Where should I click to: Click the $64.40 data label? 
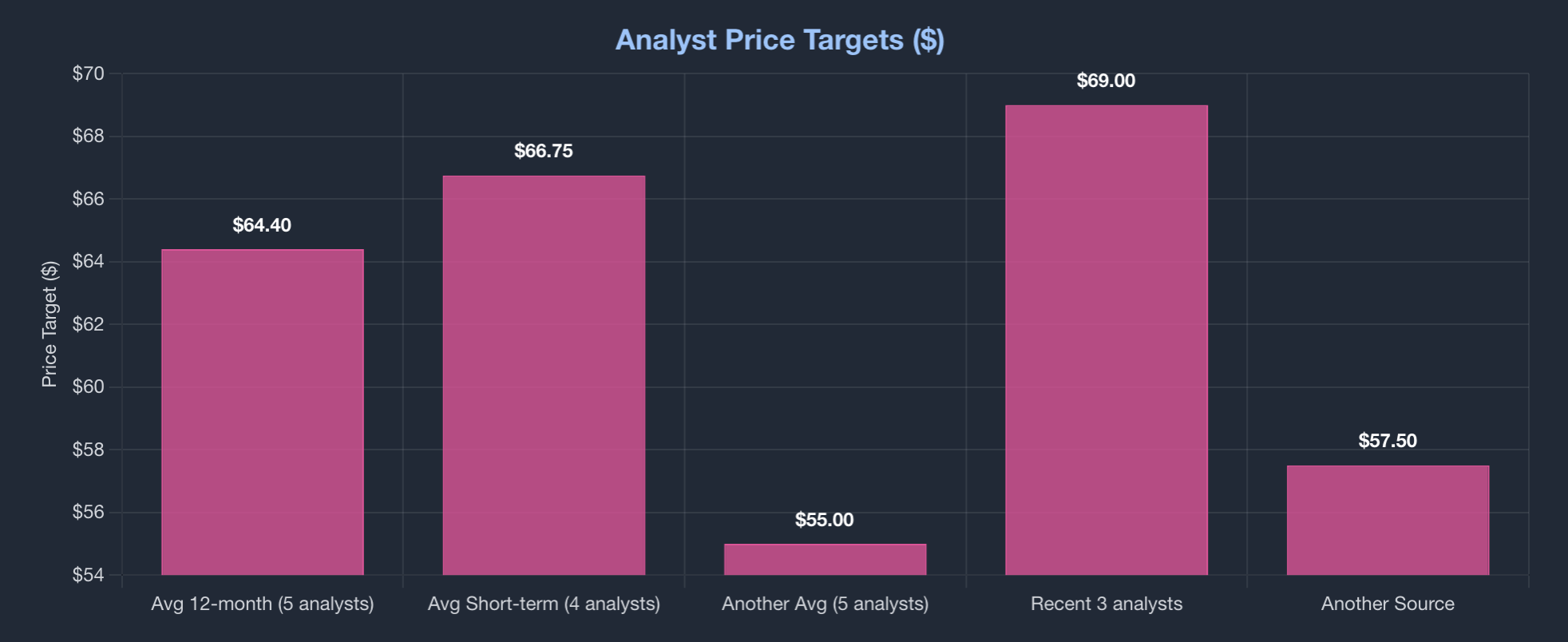[262, 225]
